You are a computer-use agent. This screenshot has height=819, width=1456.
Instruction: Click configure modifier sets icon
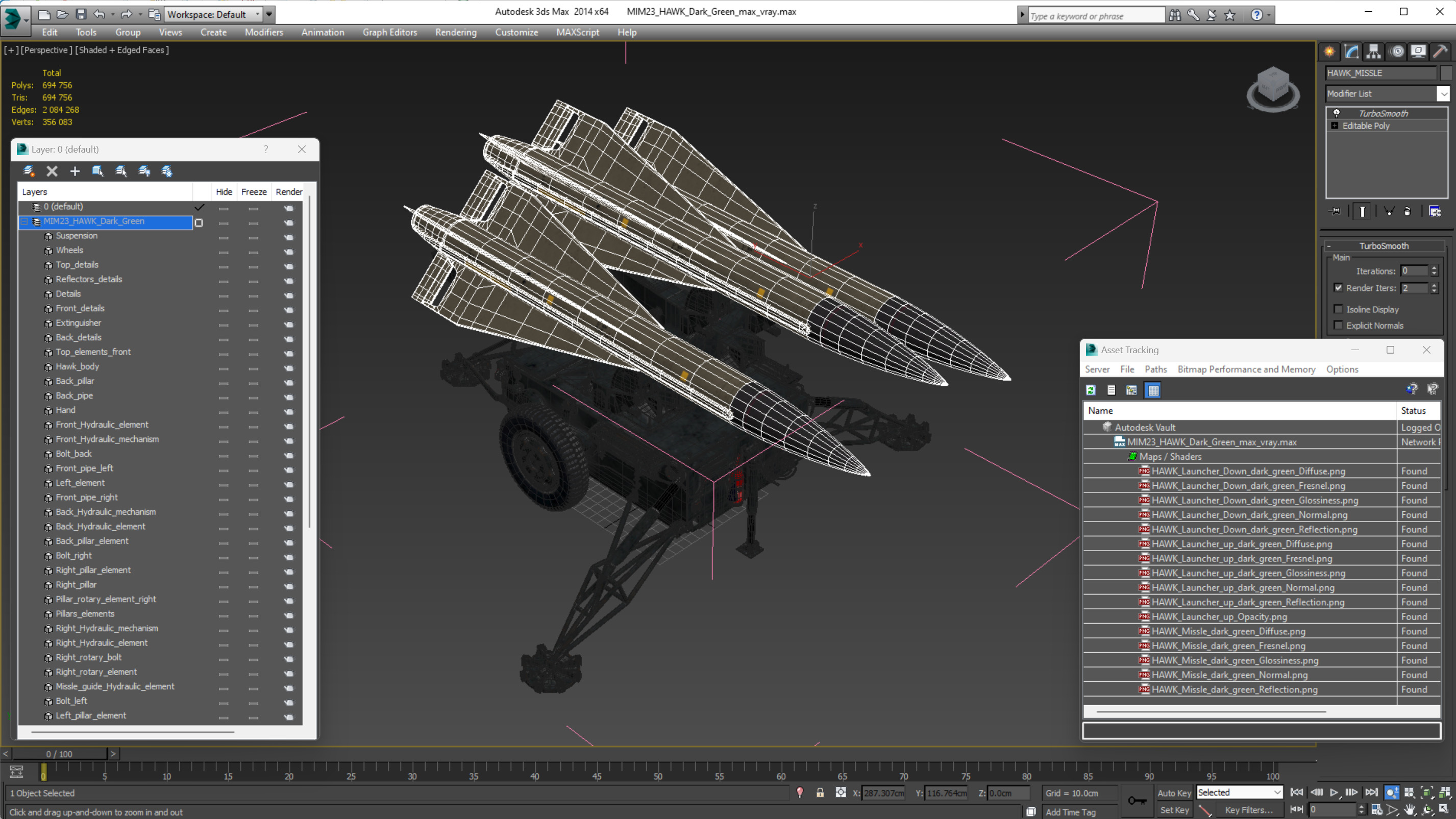[x=1435, y=211]
